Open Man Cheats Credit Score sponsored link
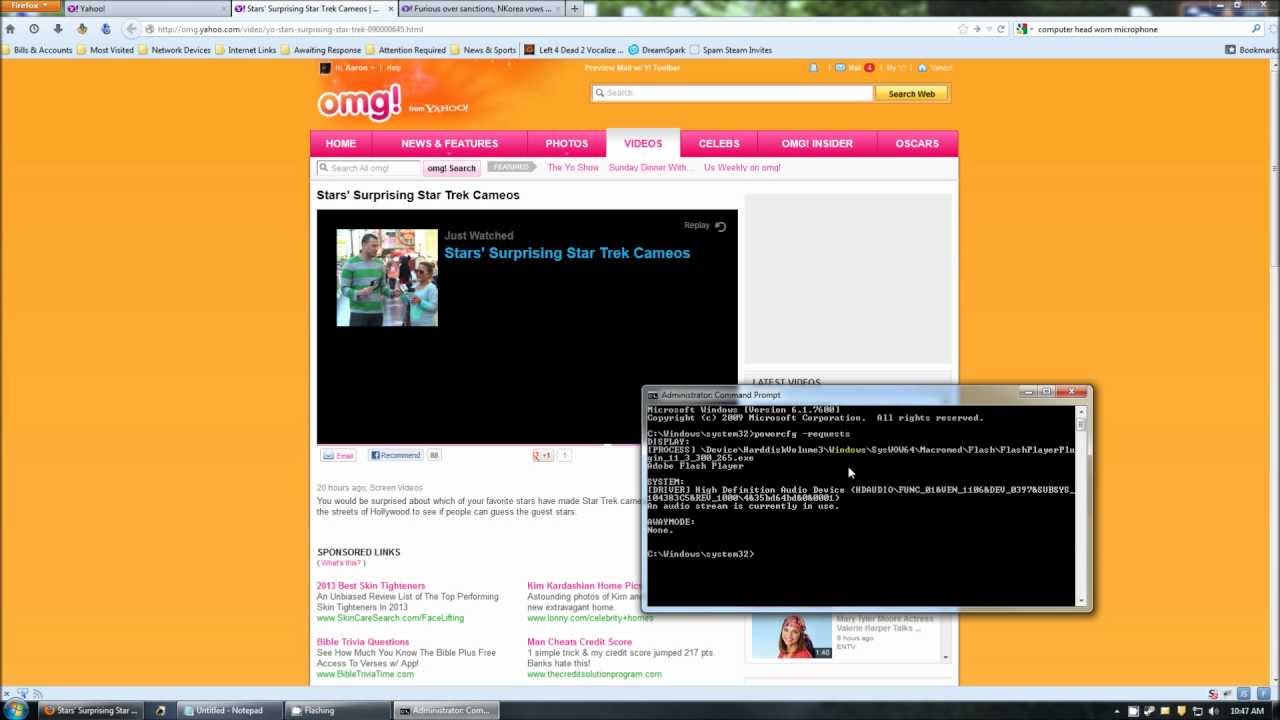The image size is (1280, 720). (580, 642)
